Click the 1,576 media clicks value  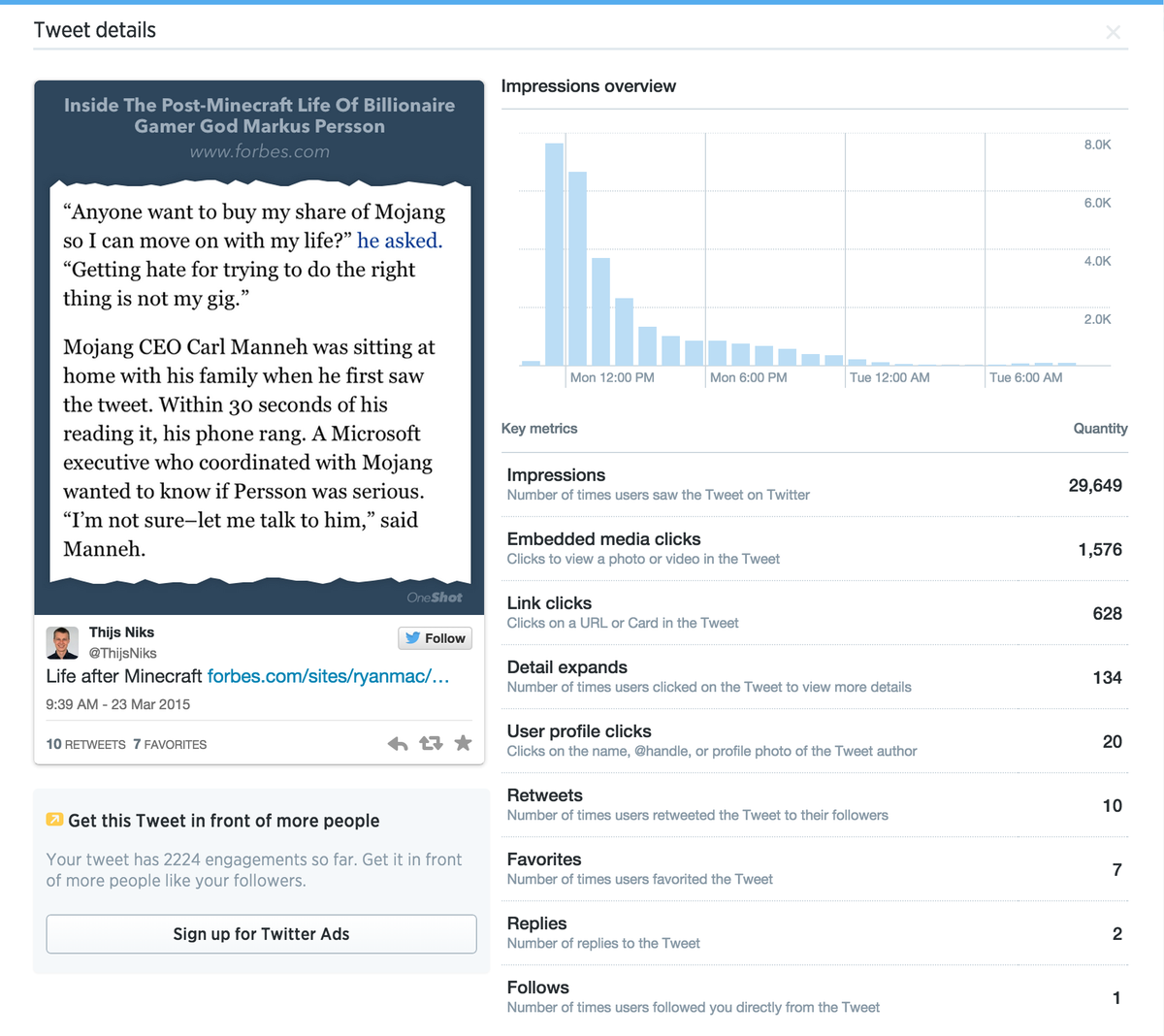point(1100,549)
